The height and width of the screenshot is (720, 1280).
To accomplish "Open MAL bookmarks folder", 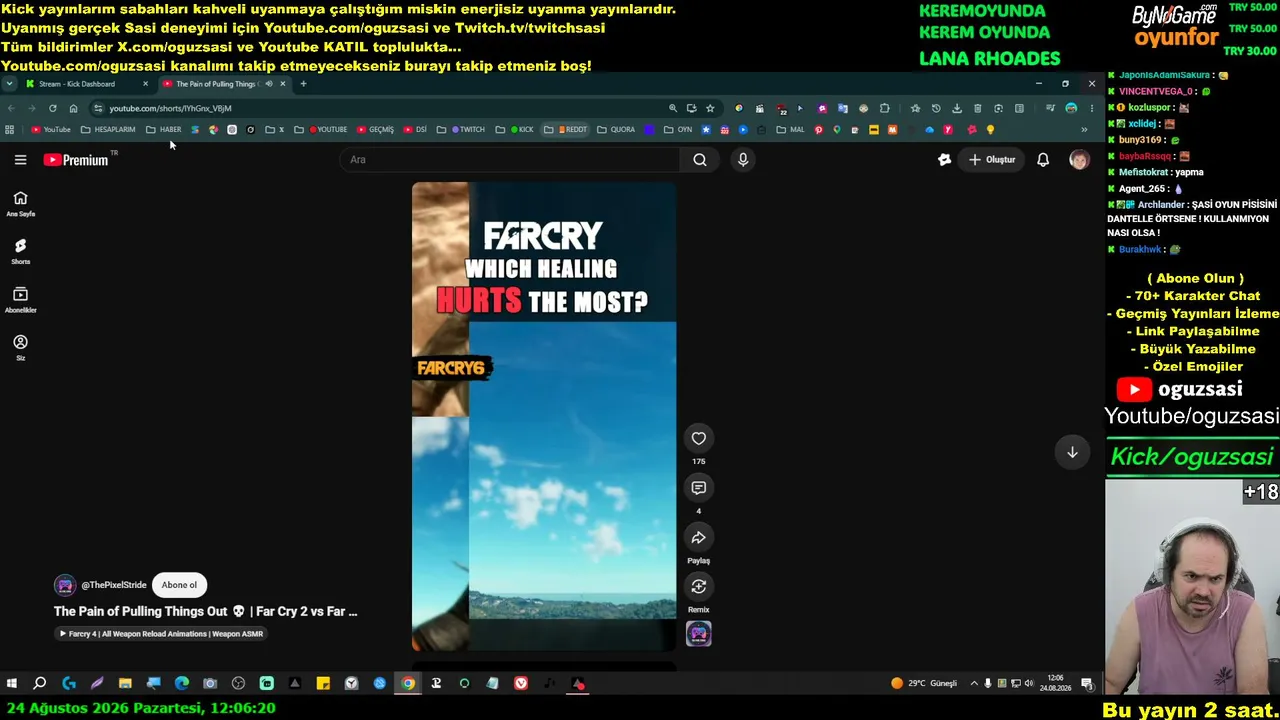I will (x=790, y=130).
